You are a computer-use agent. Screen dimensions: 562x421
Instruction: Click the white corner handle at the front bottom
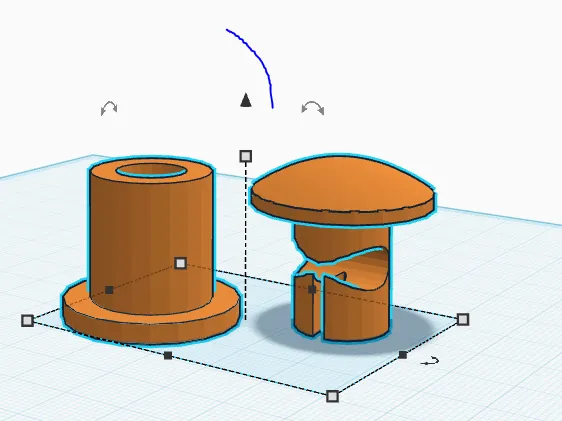[333, 396]
